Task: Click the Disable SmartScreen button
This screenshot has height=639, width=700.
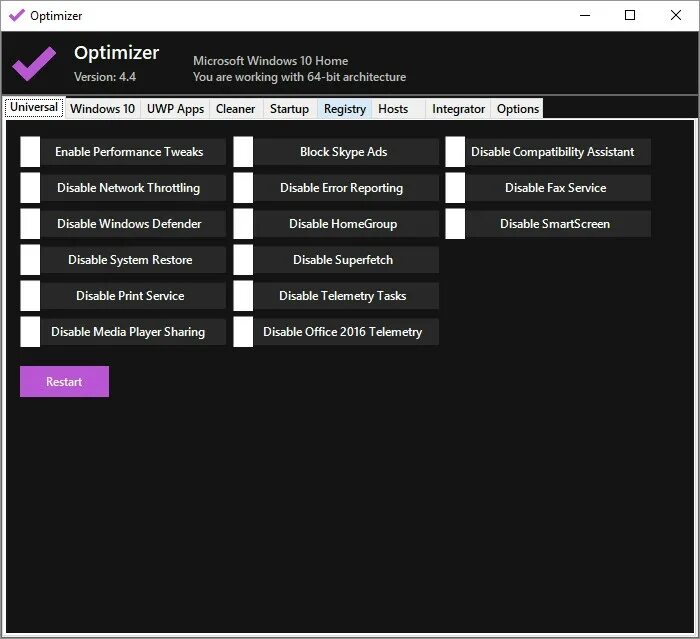Action: pos(558,224)
